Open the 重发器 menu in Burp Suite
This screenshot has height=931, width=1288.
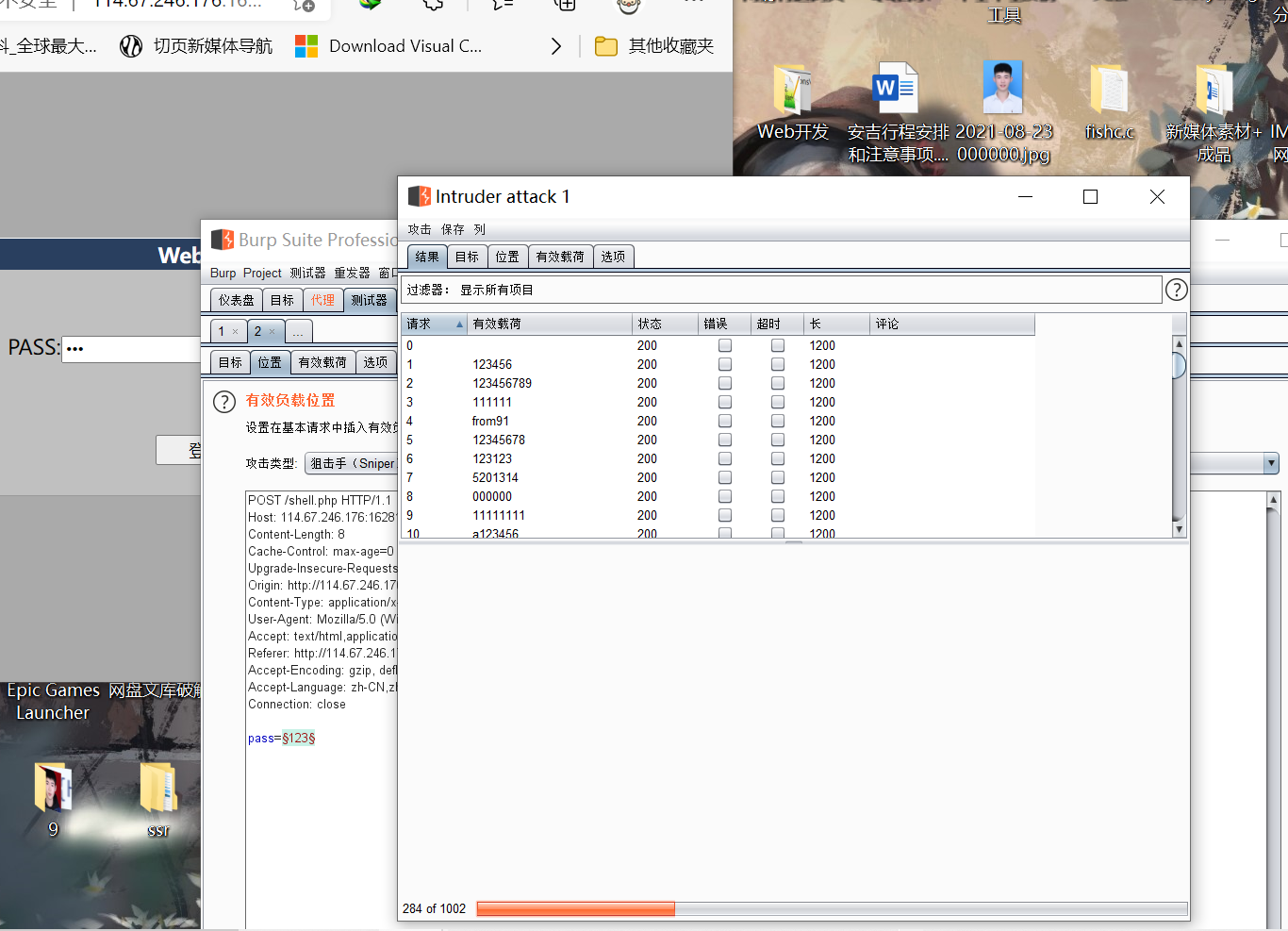pos(352,273)
